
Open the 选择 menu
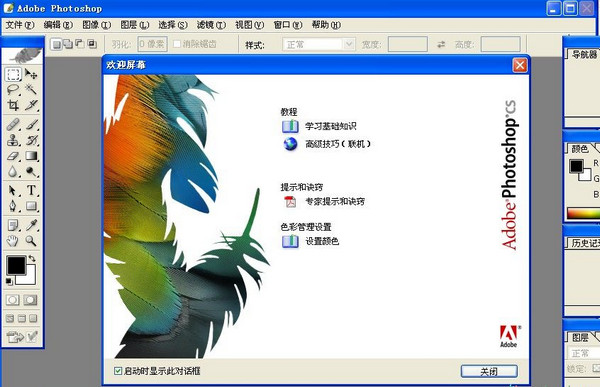pos(173,25)
